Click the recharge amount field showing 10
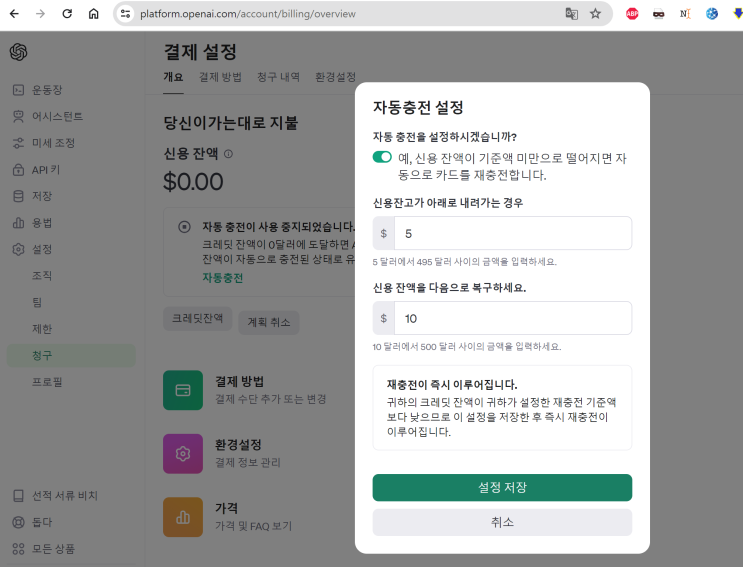The height and width of the screenshot is (567, 743). [x=513, y=318]
